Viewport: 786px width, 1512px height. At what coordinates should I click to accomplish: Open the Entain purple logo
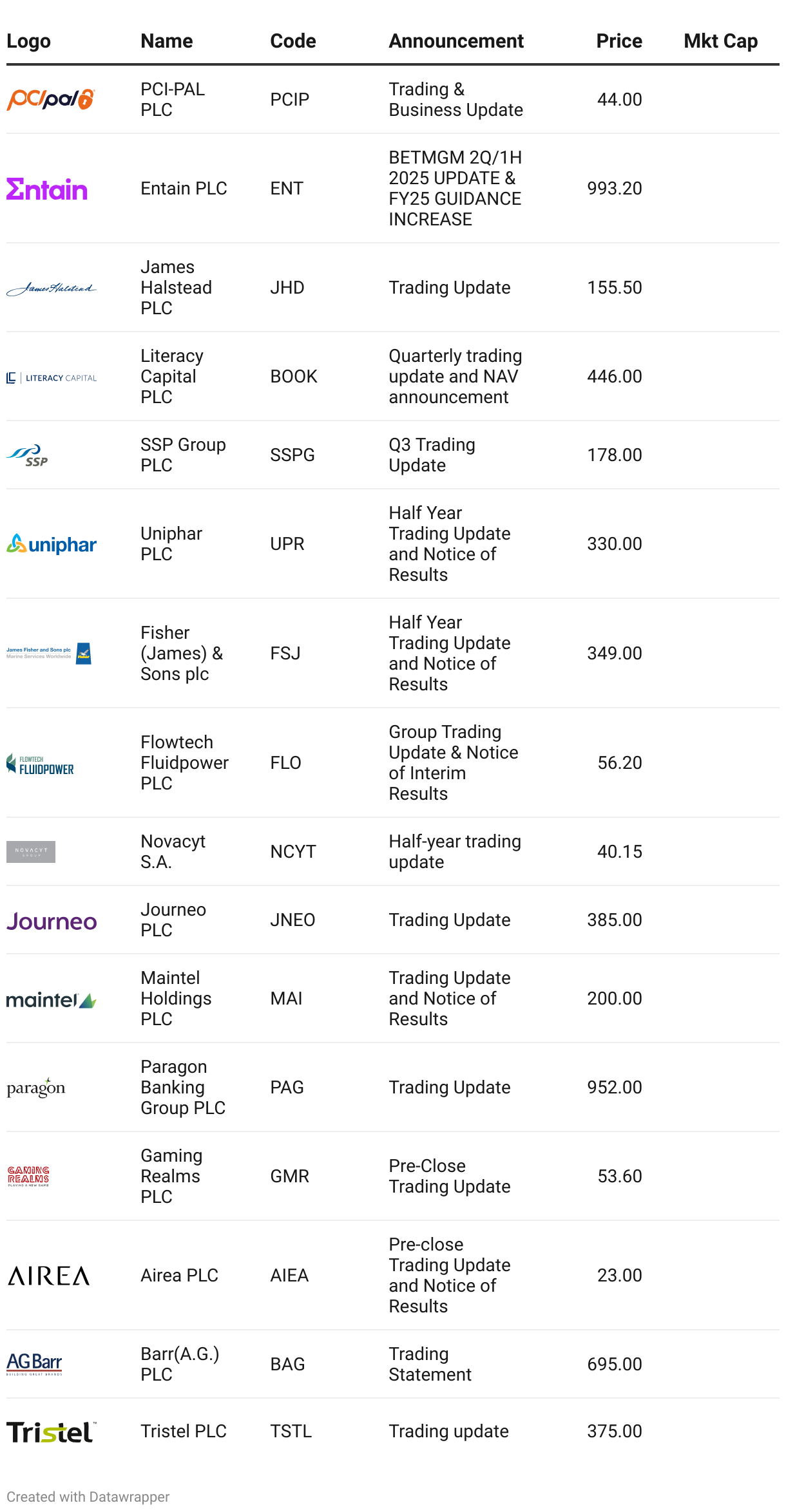point(47,189)
